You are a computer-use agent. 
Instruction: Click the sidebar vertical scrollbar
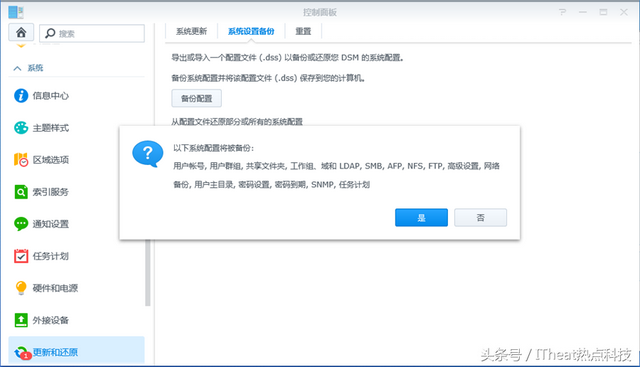tap(148, 273)
